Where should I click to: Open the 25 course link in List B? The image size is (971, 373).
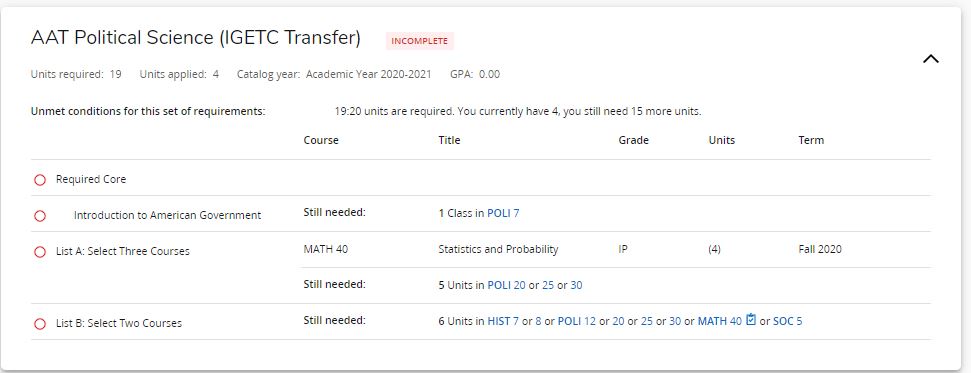tap(647, 321)
